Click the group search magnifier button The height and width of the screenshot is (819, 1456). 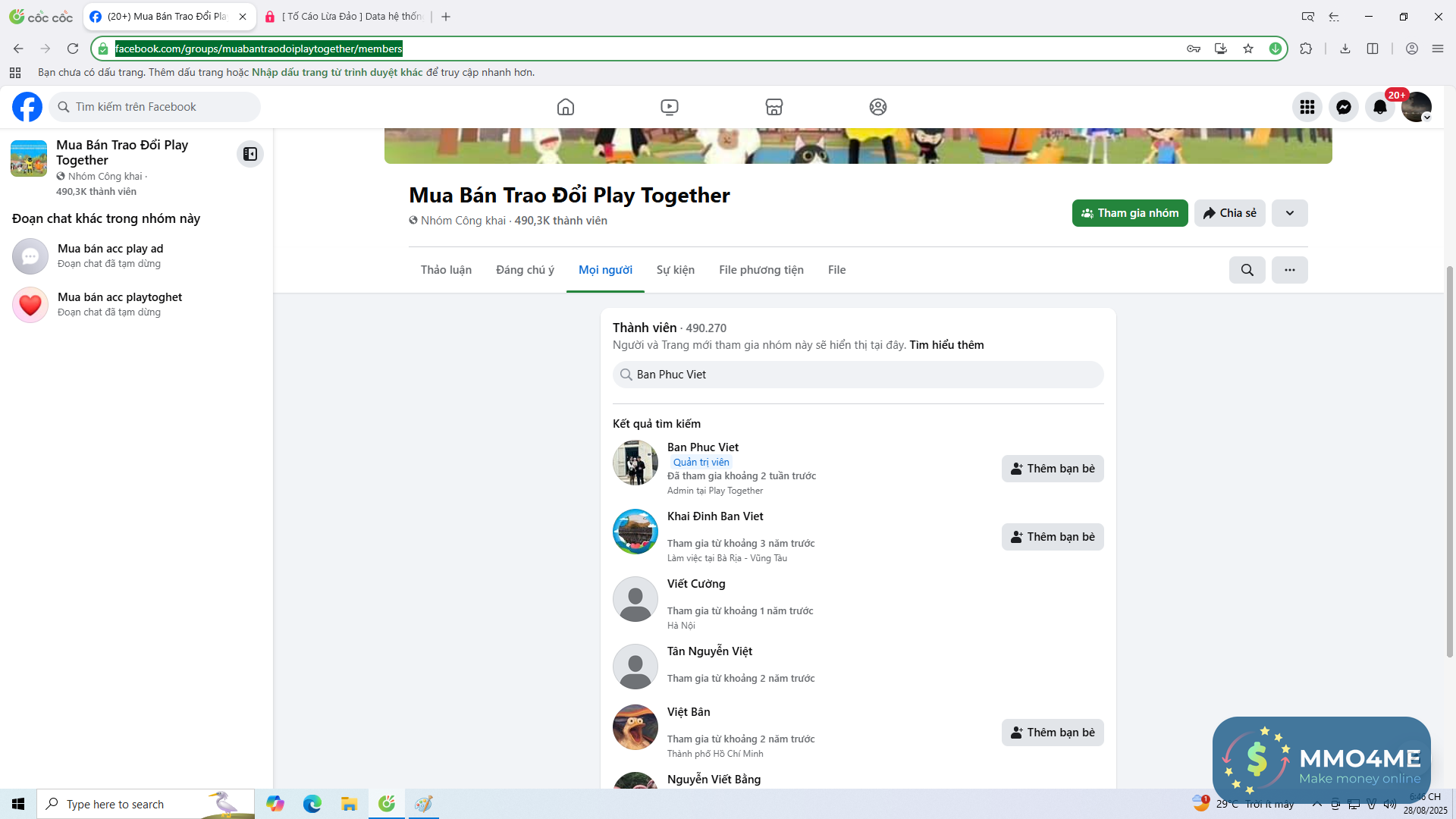(1247, 270)
